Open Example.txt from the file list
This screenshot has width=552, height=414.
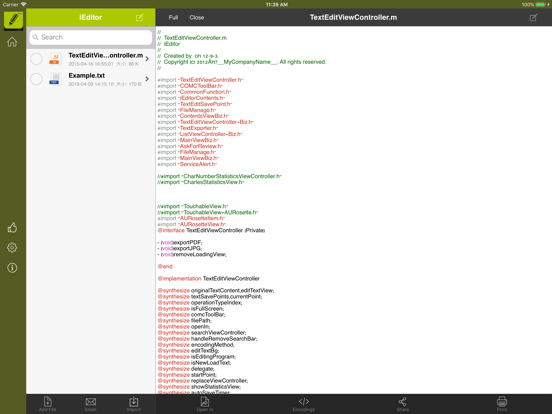click(90, 79)
